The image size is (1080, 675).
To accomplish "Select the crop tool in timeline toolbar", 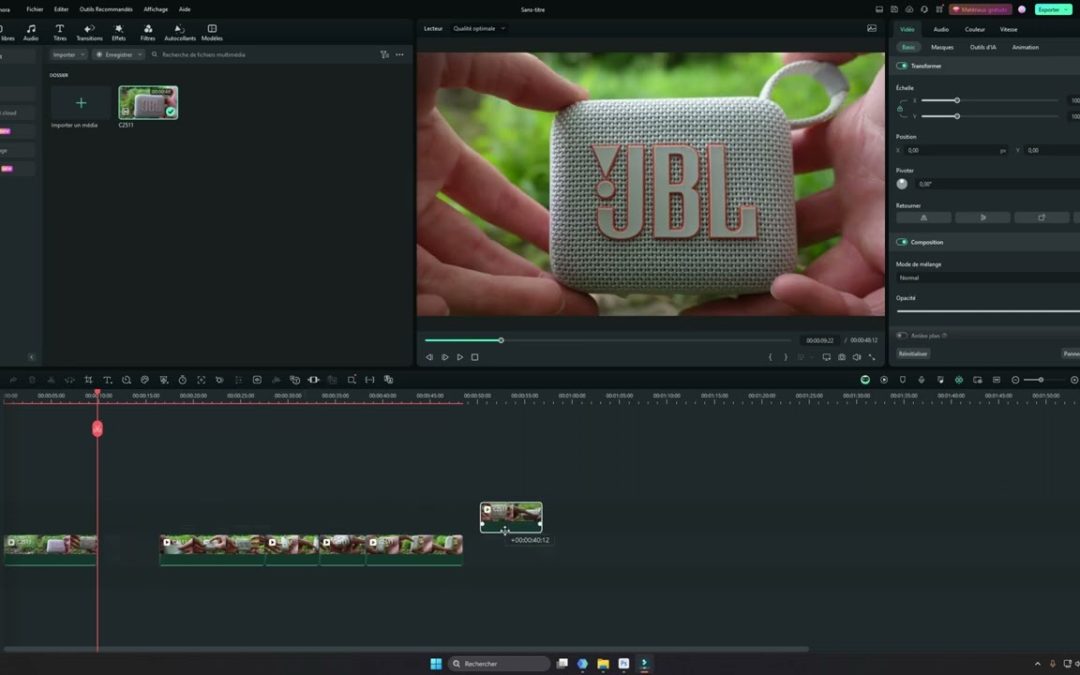I will point(88,380).
